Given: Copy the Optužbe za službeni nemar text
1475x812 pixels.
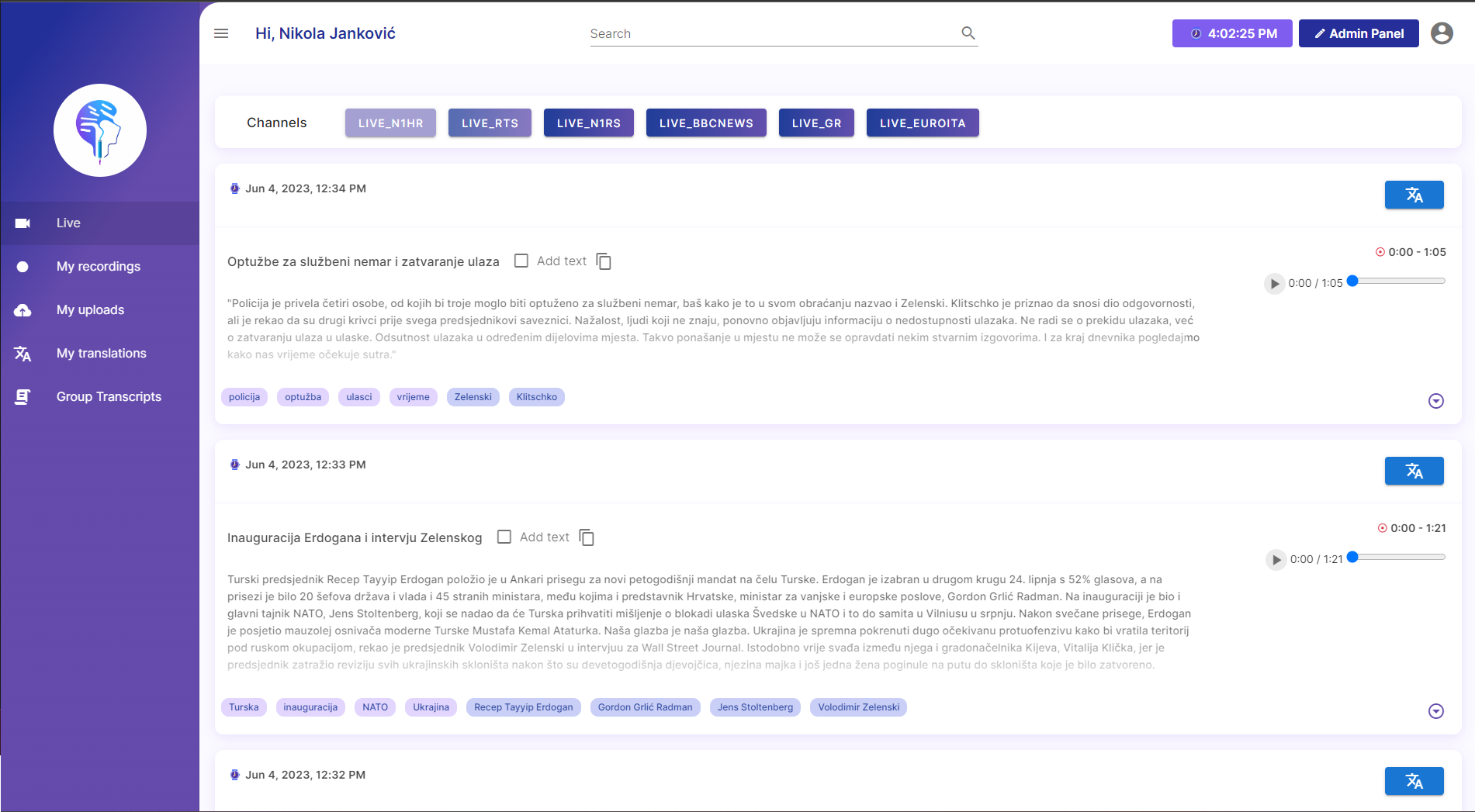Looking at the screenshot, I should [x=604, y=262].
